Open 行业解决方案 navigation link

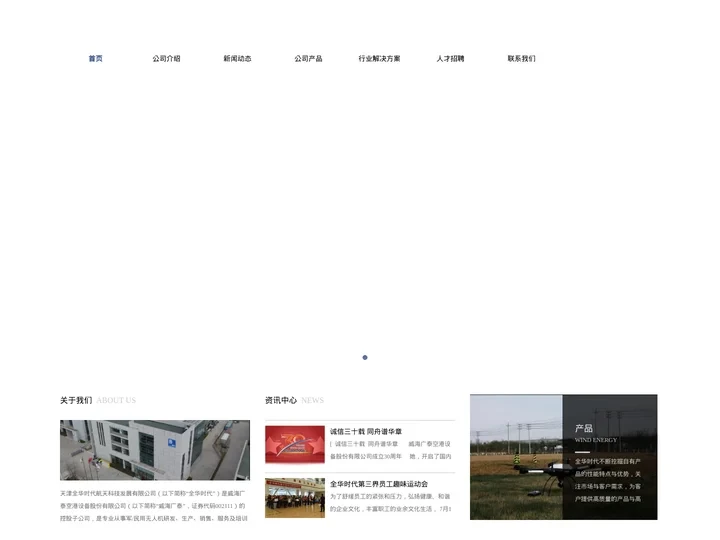[x=379, y=58]
